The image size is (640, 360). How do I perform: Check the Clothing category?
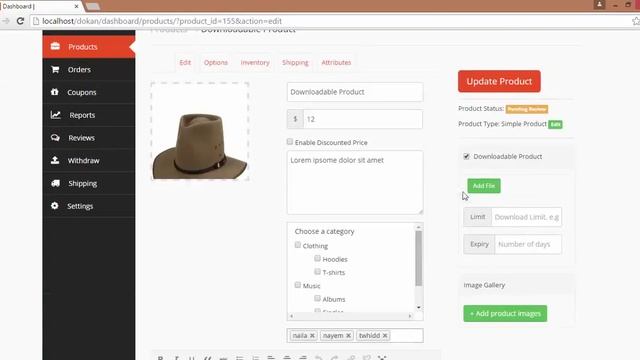[298, 245]
